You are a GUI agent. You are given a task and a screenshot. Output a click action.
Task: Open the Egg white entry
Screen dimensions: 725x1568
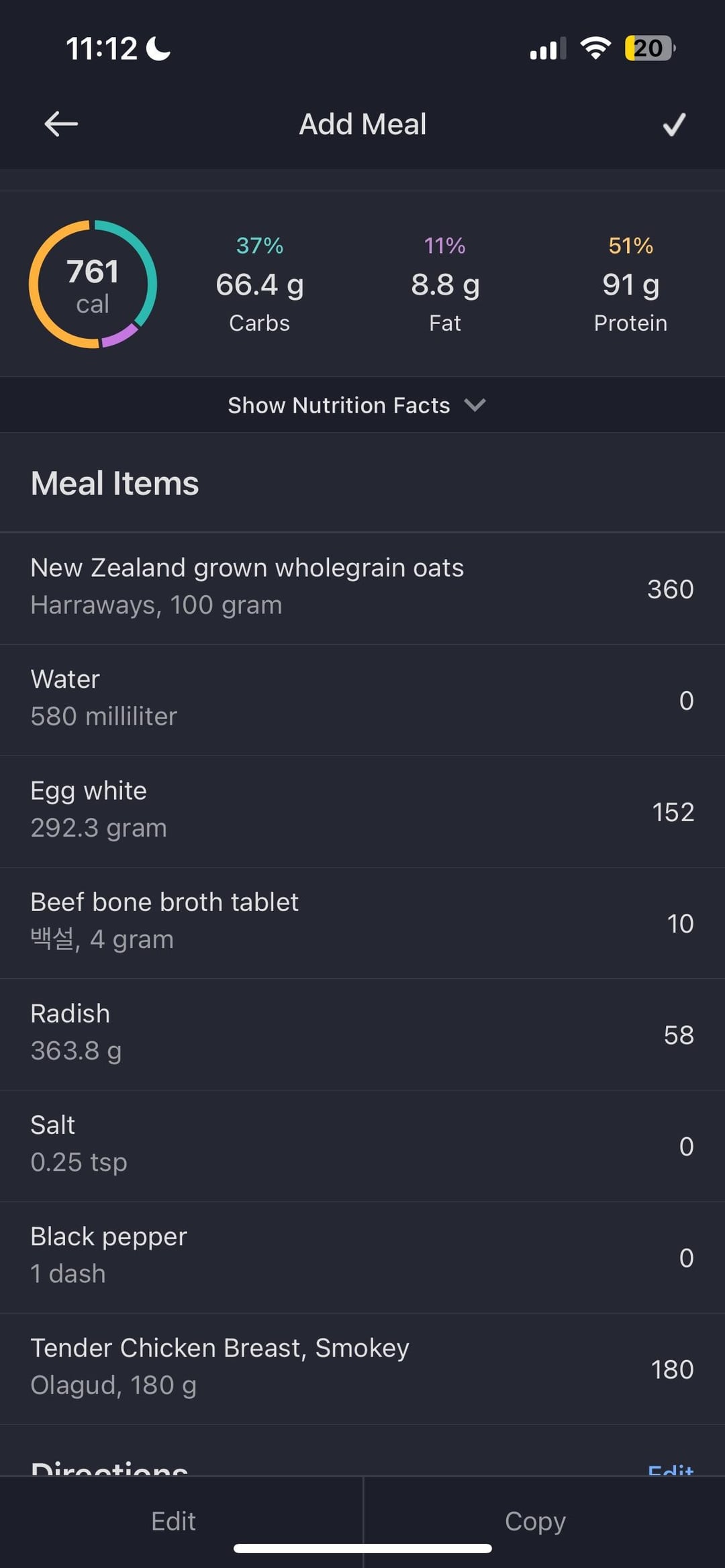362,811
